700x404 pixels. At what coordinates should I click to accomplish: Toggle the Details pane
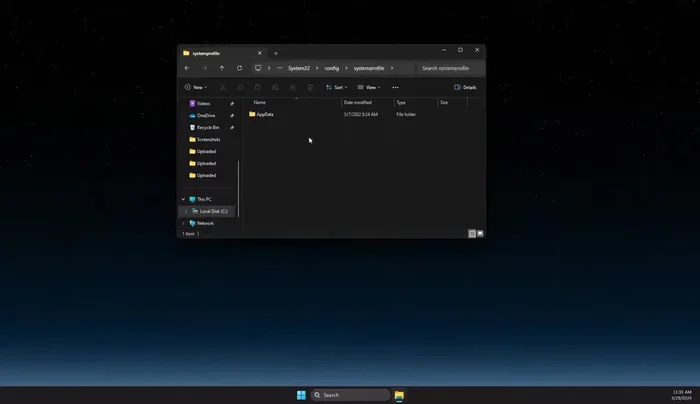465,87
